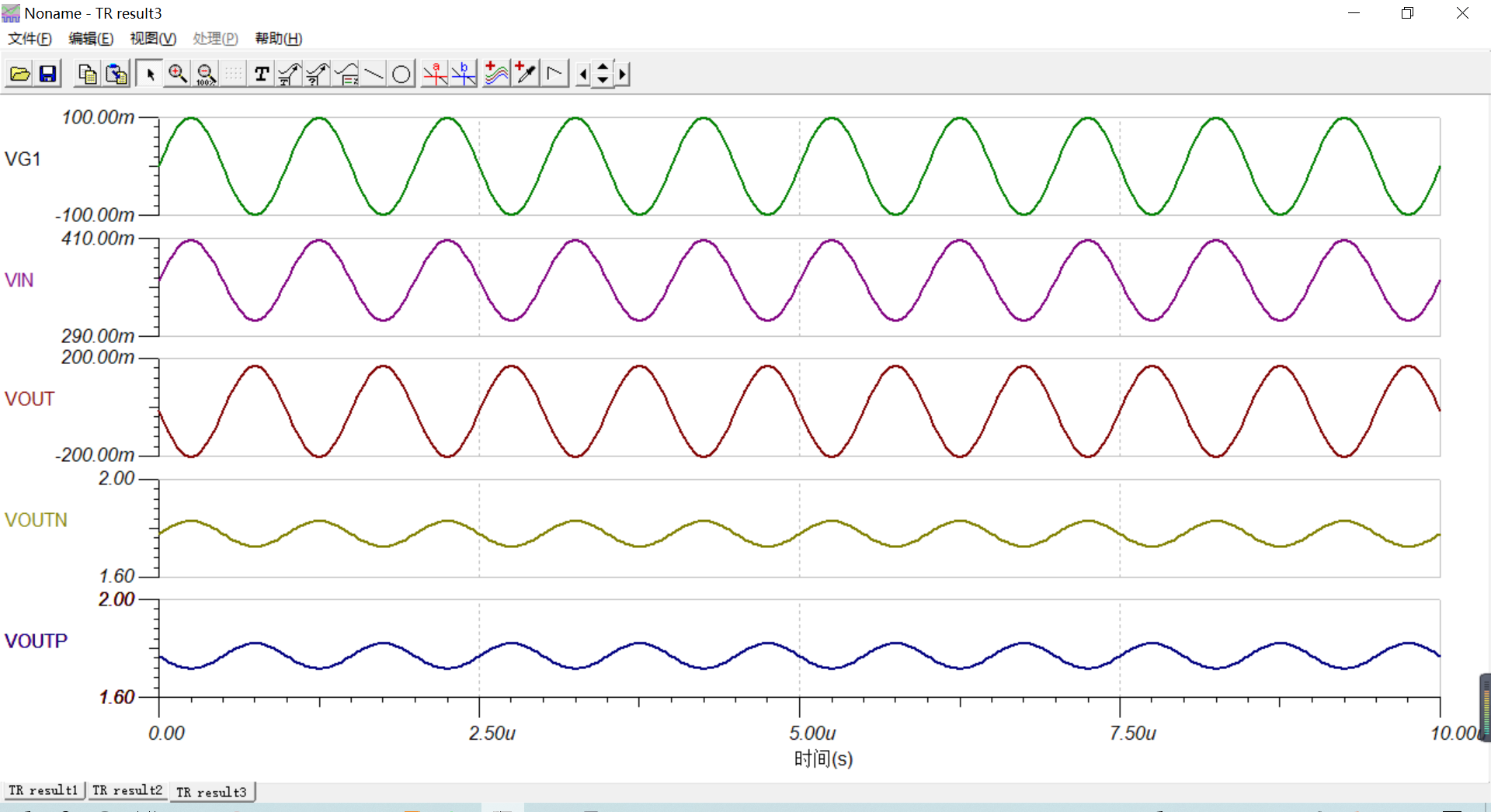Open the 编辑(E) menu

click(x=91, y=39)
